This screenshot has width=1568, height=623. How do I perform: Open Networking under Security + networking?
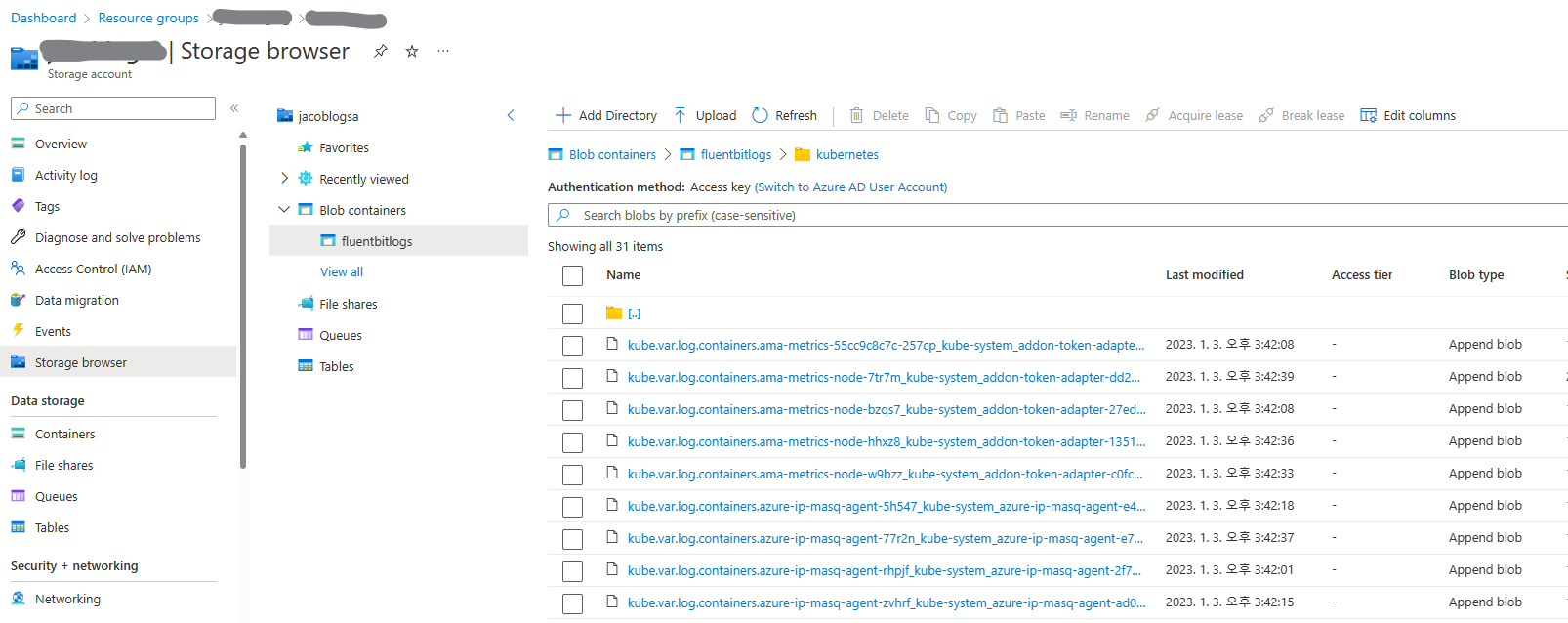[67, 599]
